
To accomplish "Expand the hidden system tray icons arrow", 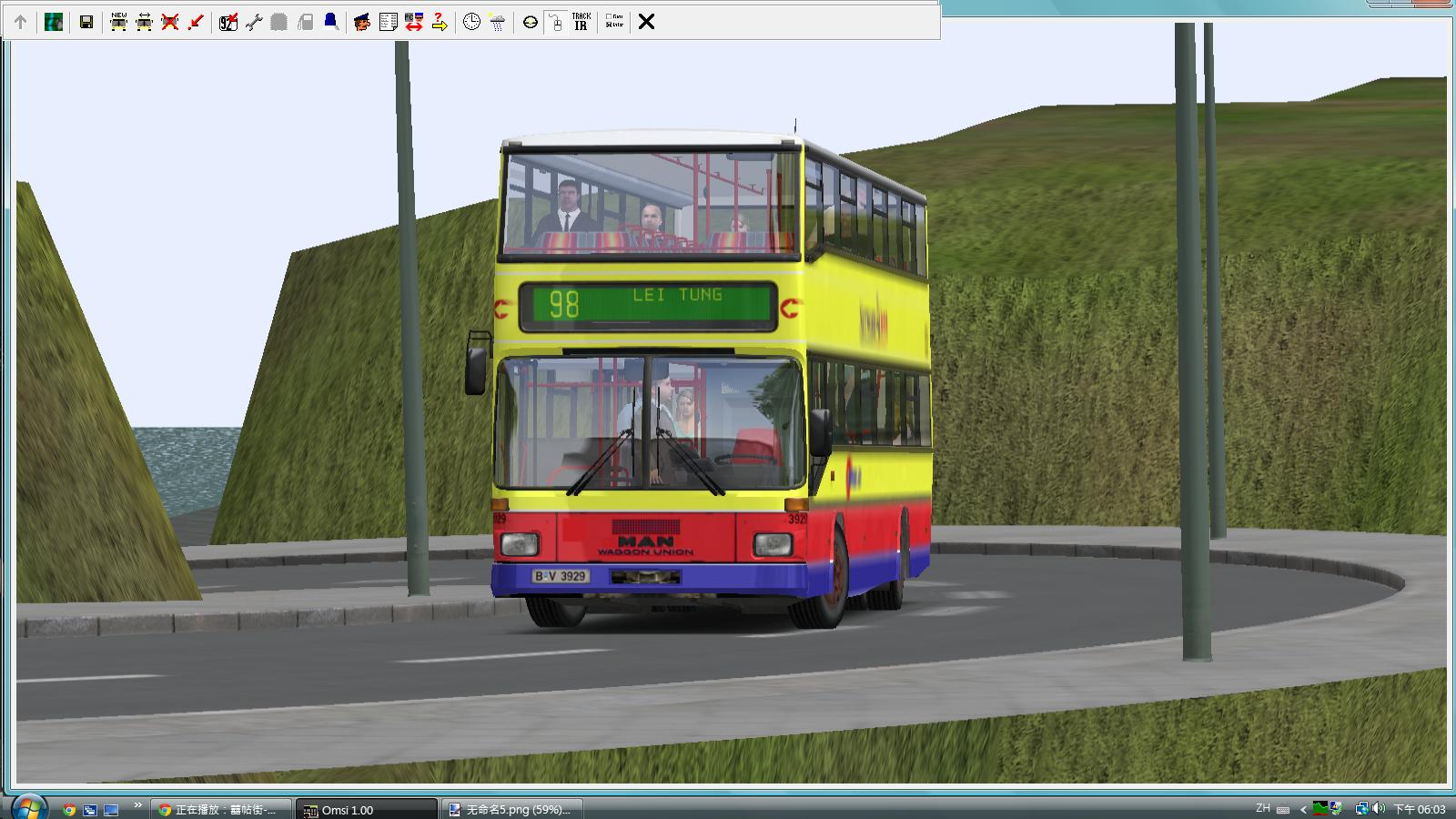I will (x=1303, y=809).
